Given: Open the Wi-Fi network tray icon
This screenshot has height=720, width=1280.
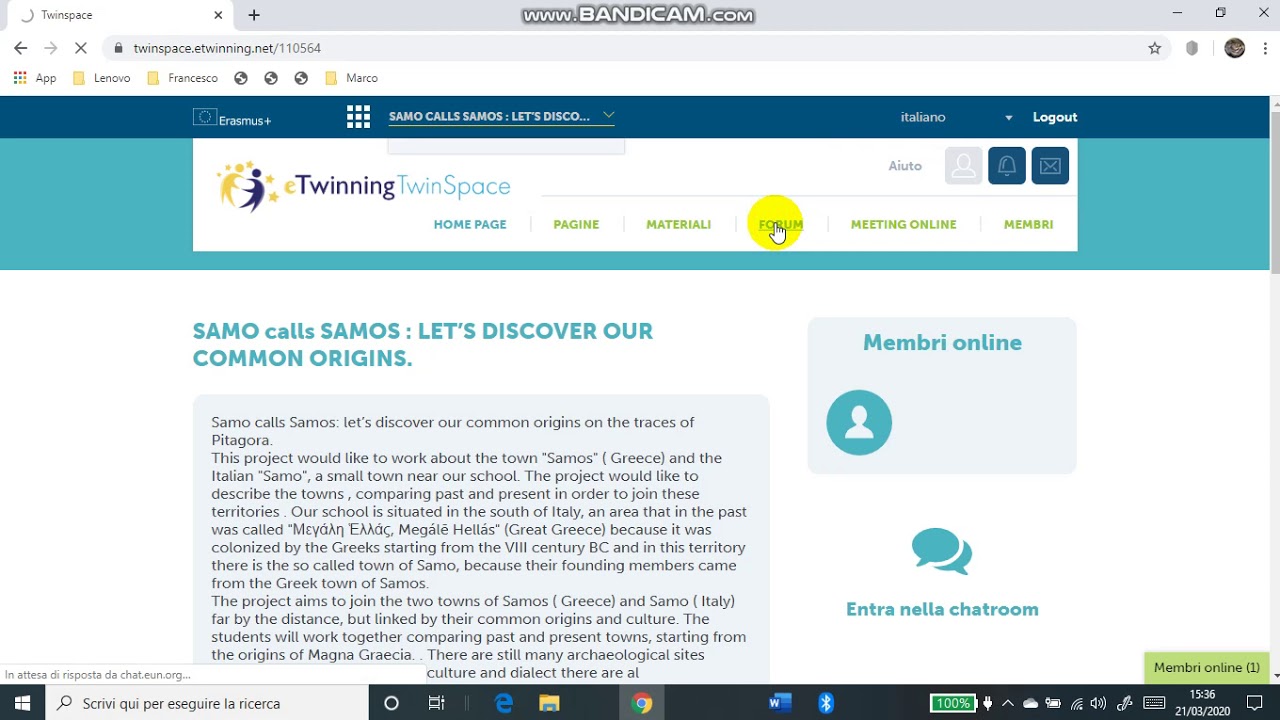Looking at the screenshot, I should click(1076, 703).
